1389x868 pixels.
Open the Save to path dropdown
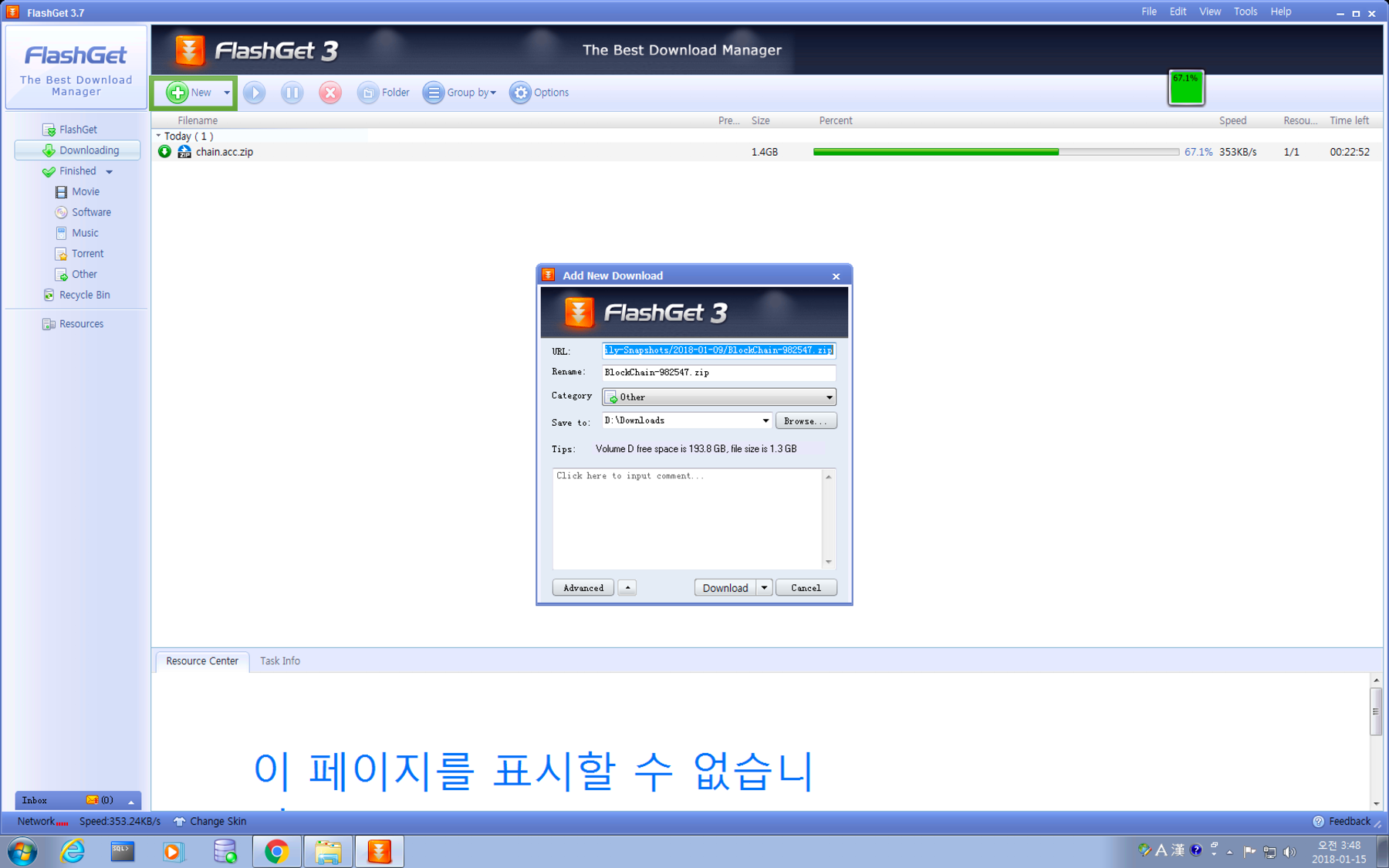click(x=765, y=420)
